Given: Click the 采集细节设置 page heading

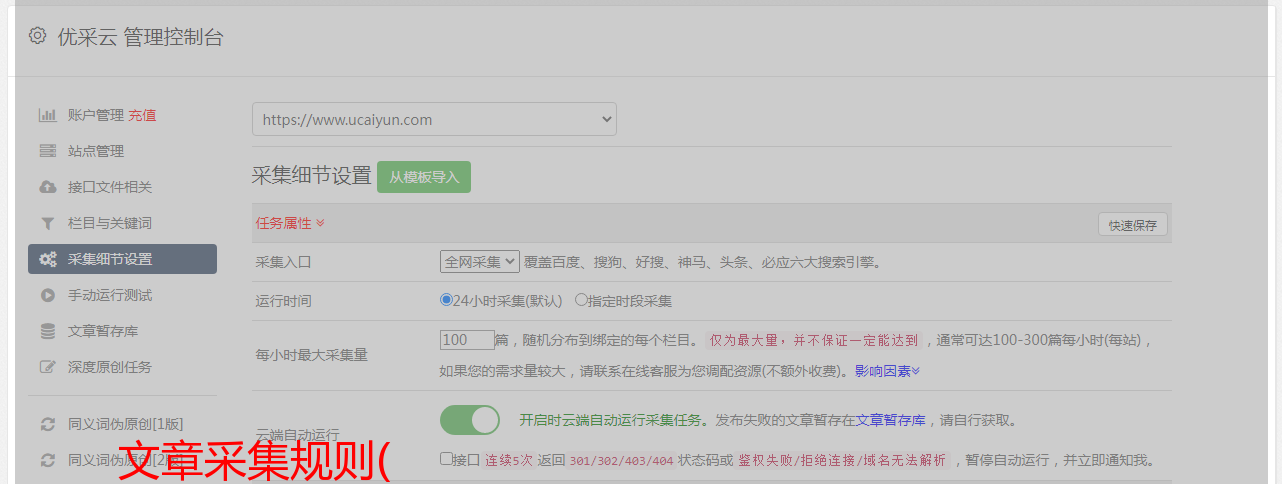Looking at the screenshot, I should click(x=312, y=176).
